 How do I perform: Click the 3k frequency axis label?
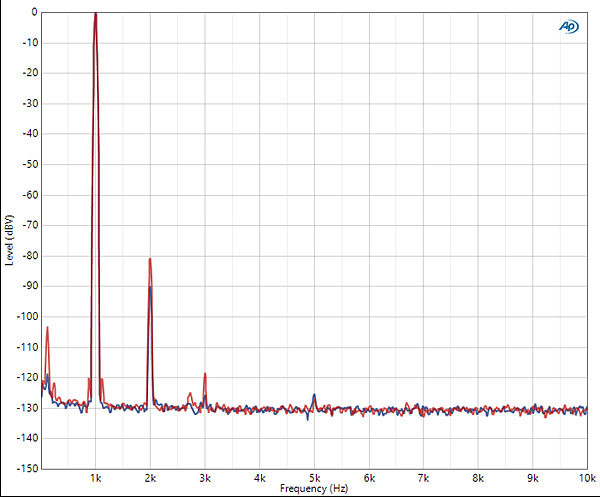205,478
